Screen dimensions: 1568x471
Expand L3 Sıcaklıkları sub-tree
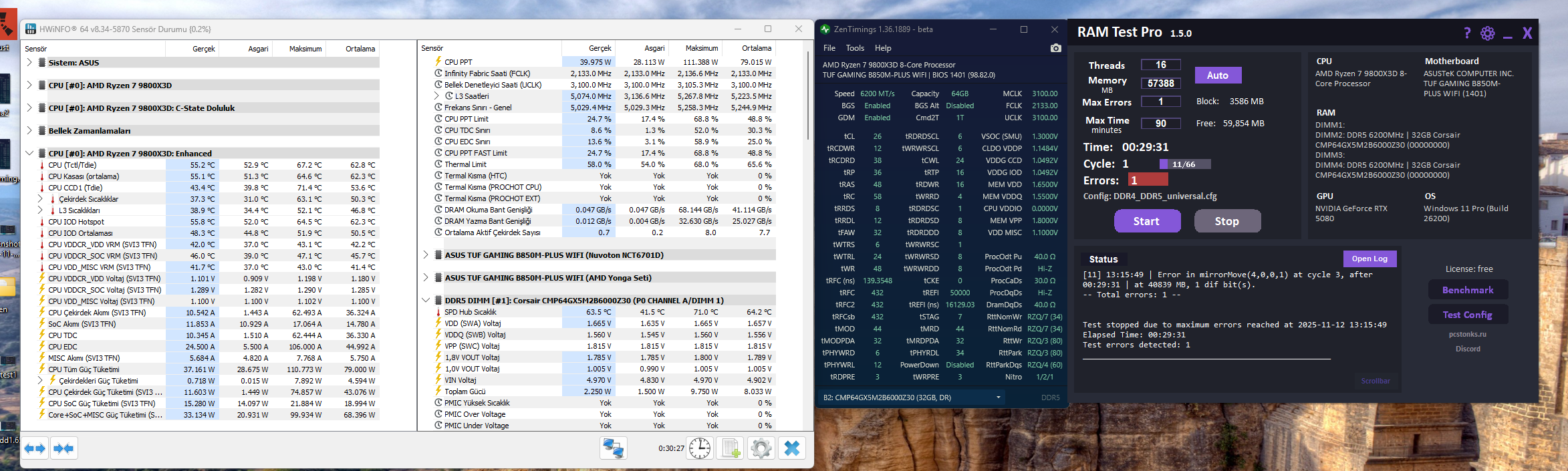(x=41, y=210)
